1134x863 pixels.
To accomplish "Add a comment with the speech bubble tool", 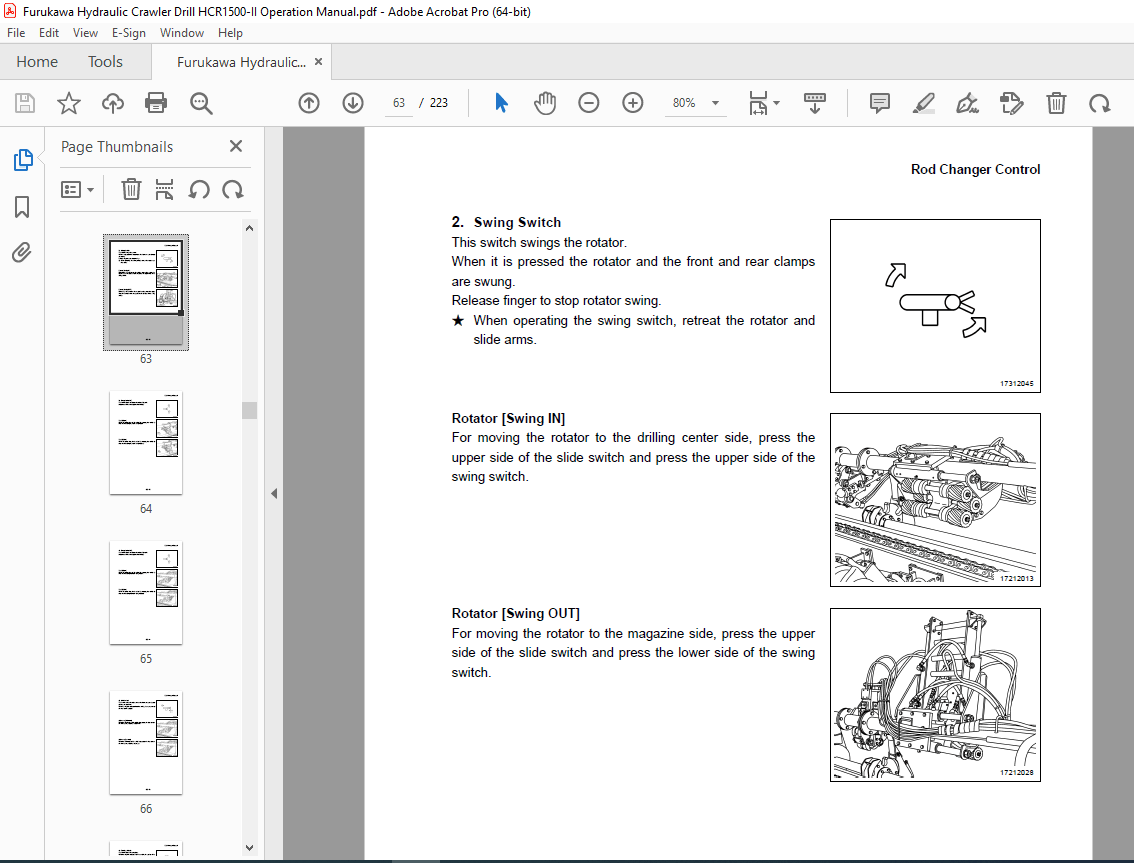I will point(878,102).
